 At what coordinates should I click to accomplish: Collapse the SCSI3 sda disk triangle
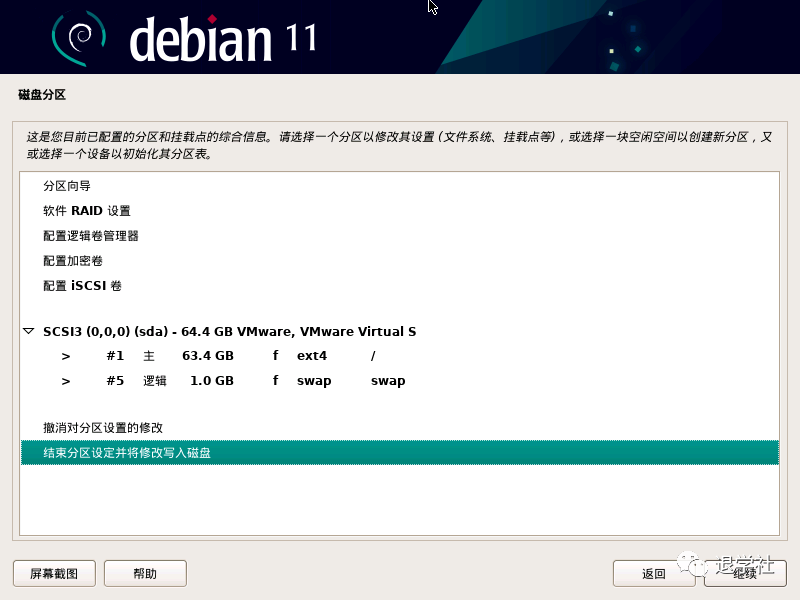[x=29, y=331]
